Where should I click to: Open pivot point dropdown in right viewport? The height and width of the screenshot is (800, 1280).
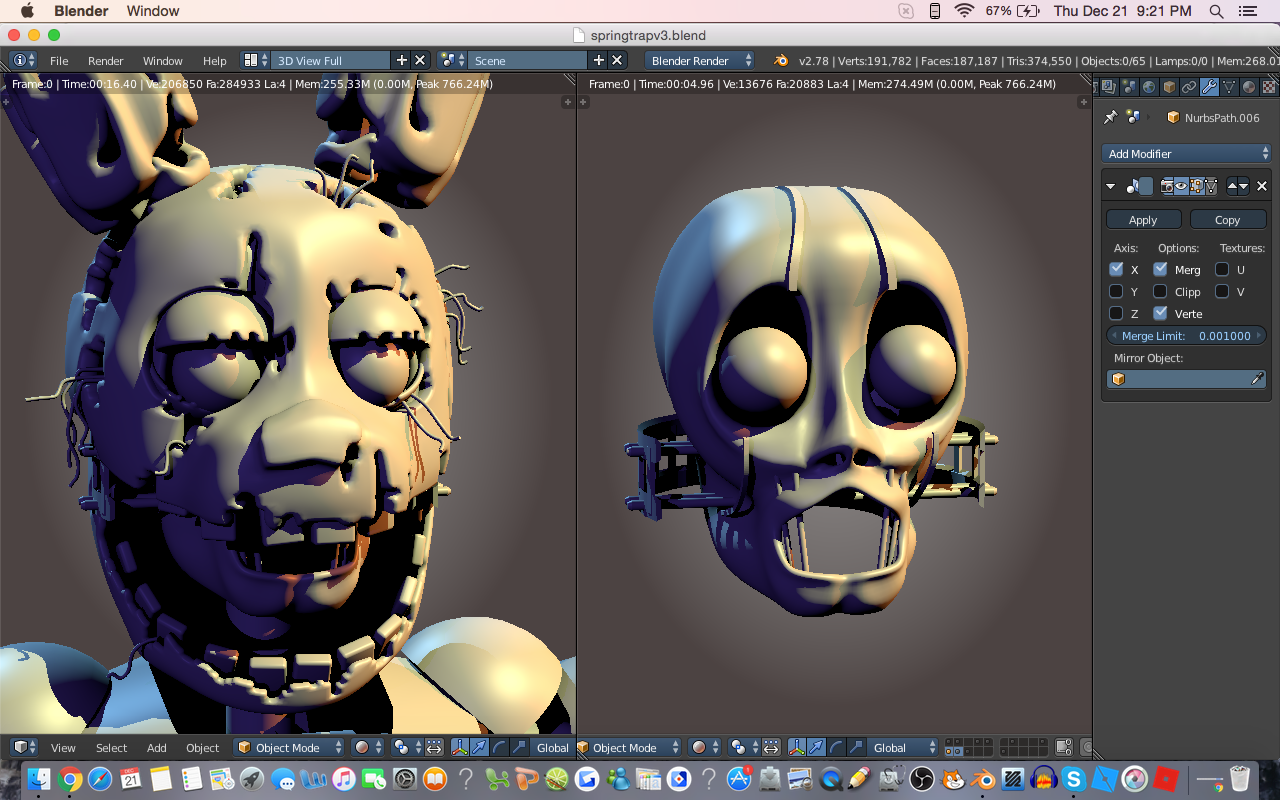click(742, 747)
